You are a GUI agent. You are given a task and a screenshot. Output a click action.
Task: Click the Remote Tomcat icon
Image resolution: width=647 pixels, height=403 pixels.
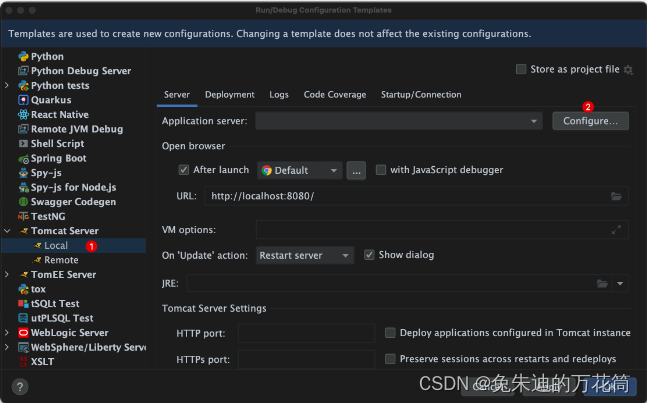37,260
